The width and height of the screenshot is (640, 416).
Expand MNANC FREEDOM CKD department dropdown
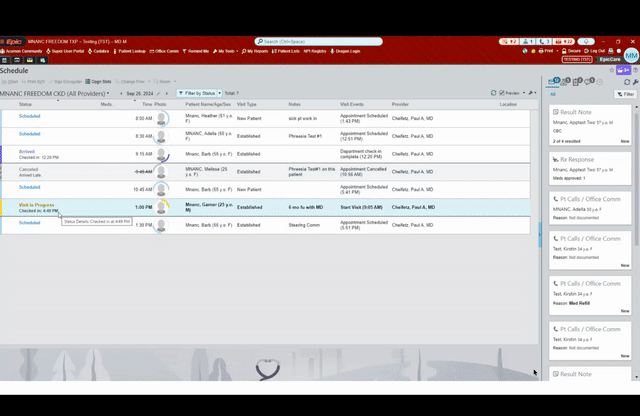pos(108,93)
